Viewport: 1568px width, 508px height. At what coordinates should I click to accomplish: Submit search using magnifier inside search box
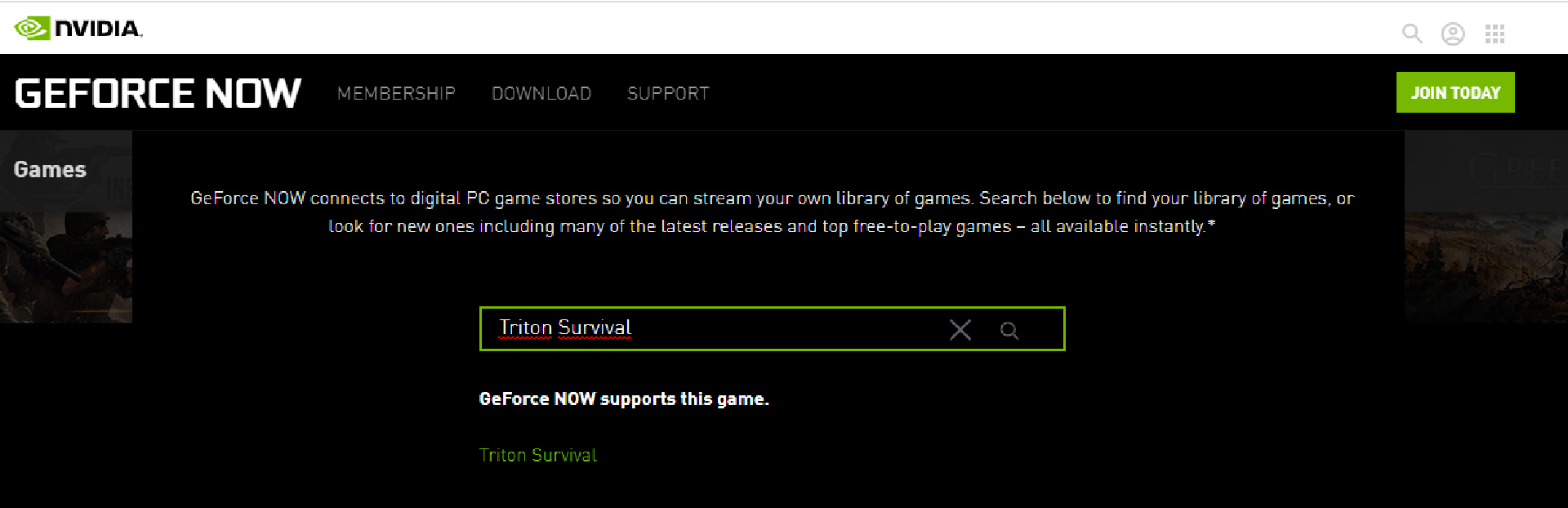coord(1009,331)
